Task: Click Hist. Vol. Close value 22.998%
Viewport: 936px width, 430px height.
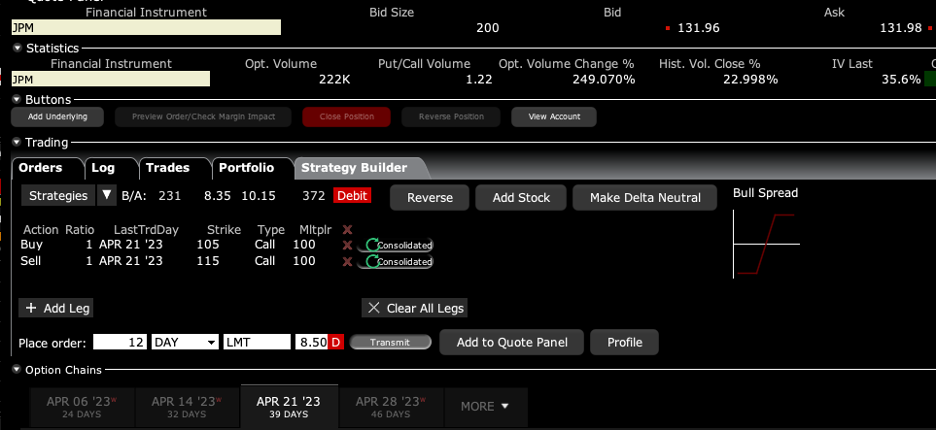Action: (750, 79)
